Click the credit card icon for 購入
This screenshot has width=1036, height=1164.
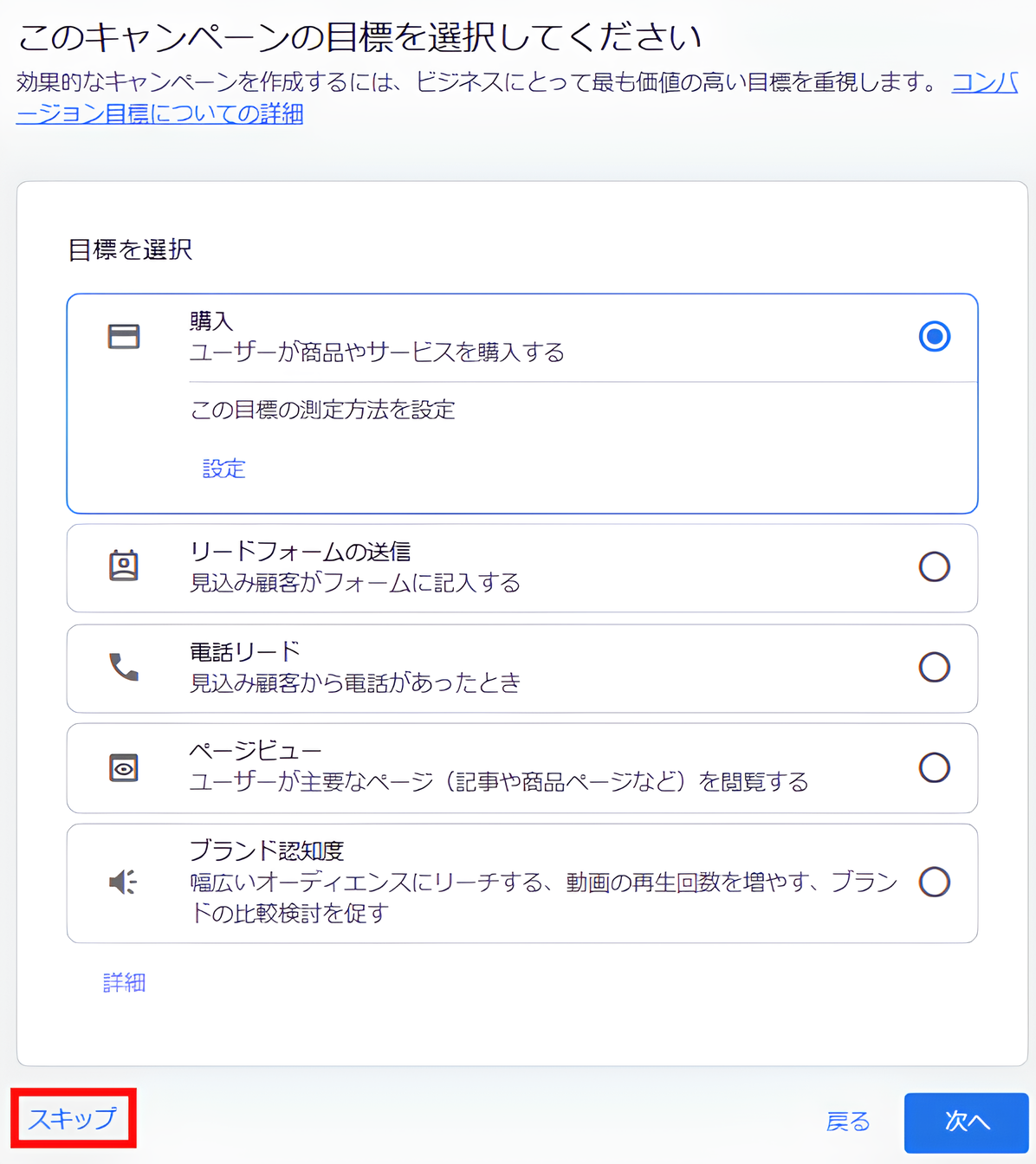pos(124,337)
